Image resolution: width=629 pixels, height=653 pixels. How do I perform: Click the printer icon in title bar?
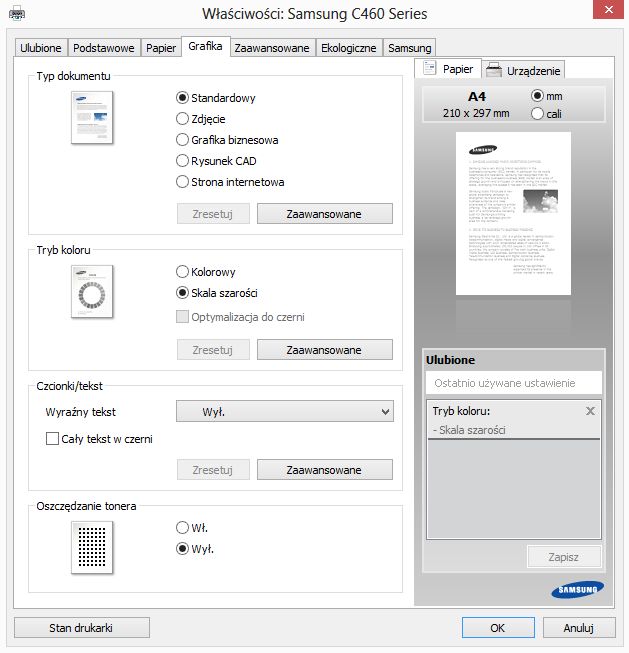[17, 14]
